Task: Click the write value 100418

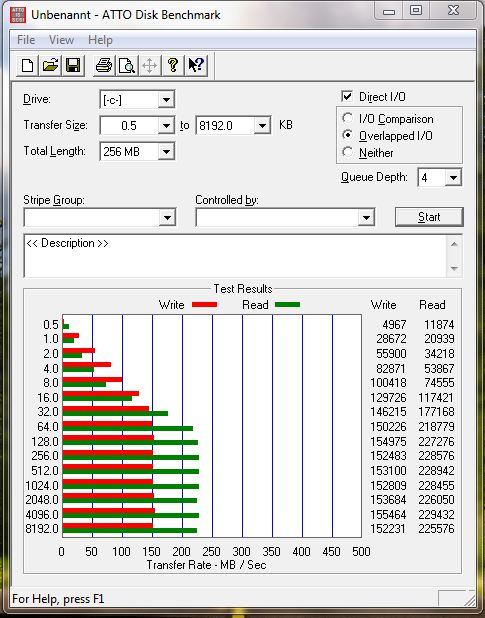Action: [388, 383]
